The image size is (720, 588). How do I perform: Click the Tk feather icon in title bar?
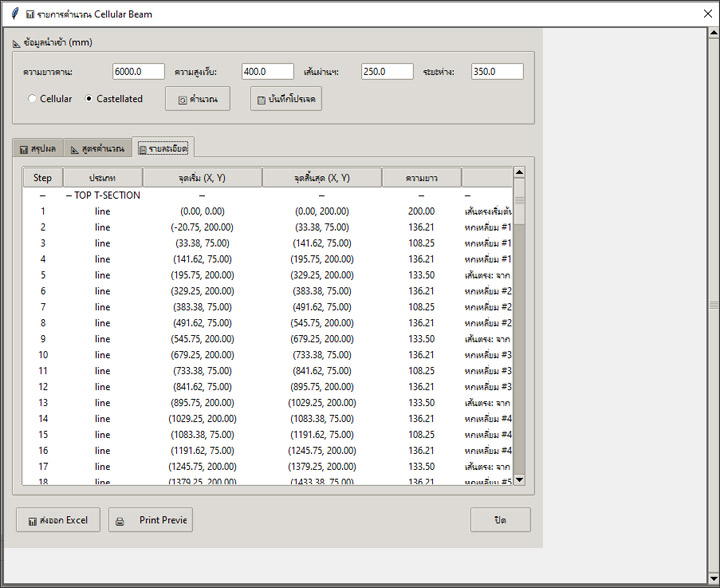pos(12,15)
